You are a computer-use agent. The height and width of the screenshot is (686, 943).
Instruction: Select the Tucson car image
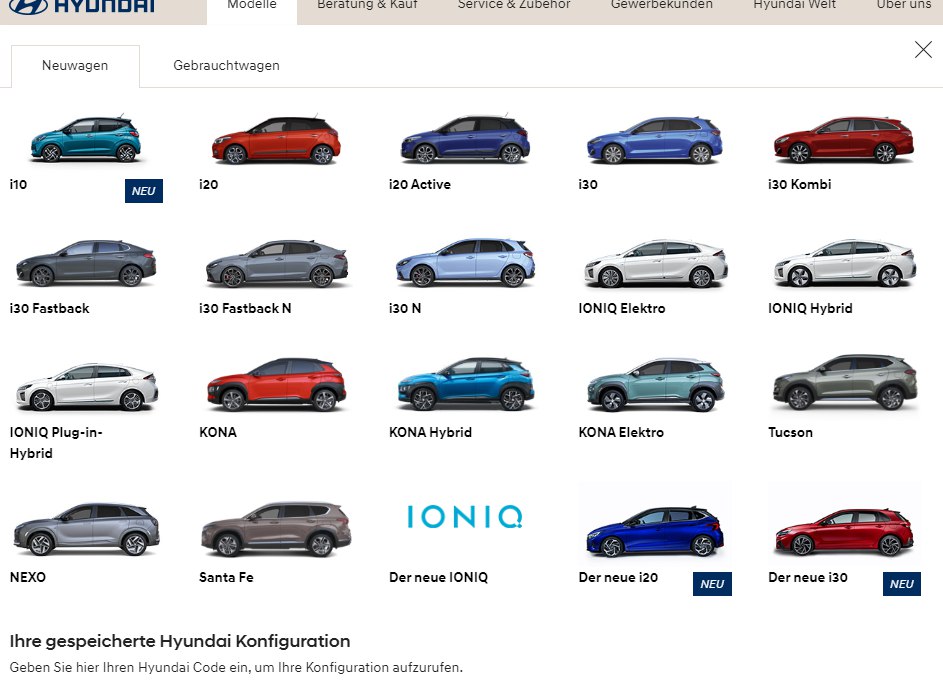846,382
